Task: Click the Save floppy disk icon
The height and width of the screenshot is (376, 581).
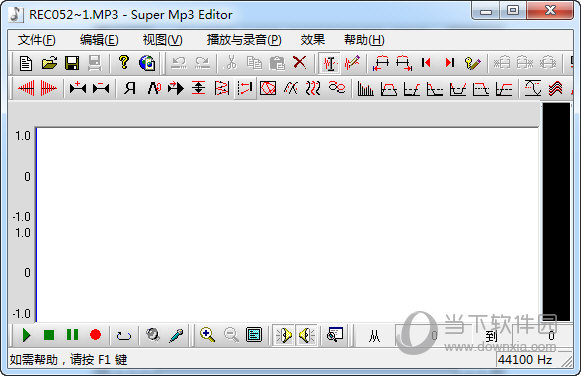Action: (x=72, y=63)
